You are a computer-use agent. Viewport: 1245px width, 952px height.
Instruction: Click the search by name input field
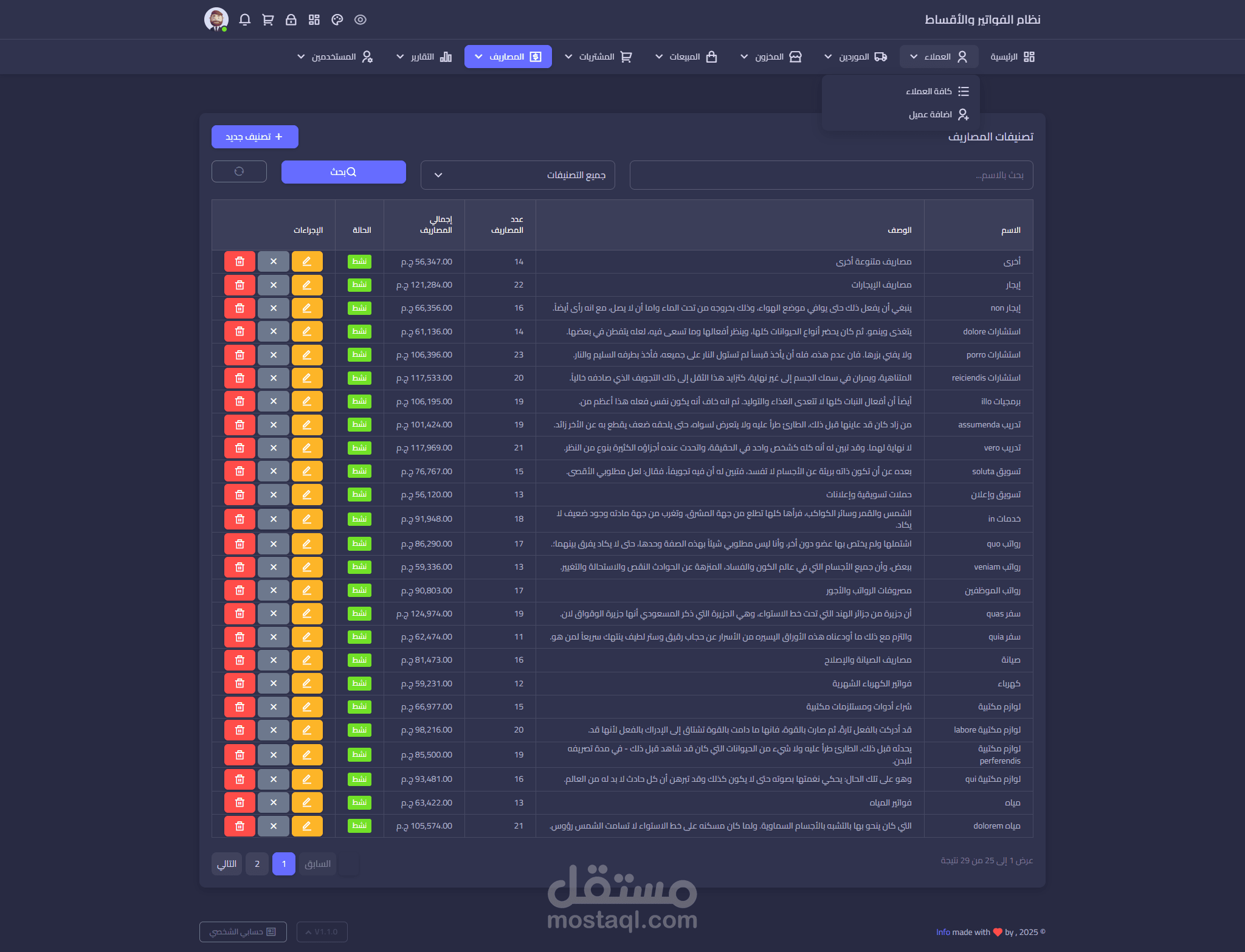tap(831, 175)
